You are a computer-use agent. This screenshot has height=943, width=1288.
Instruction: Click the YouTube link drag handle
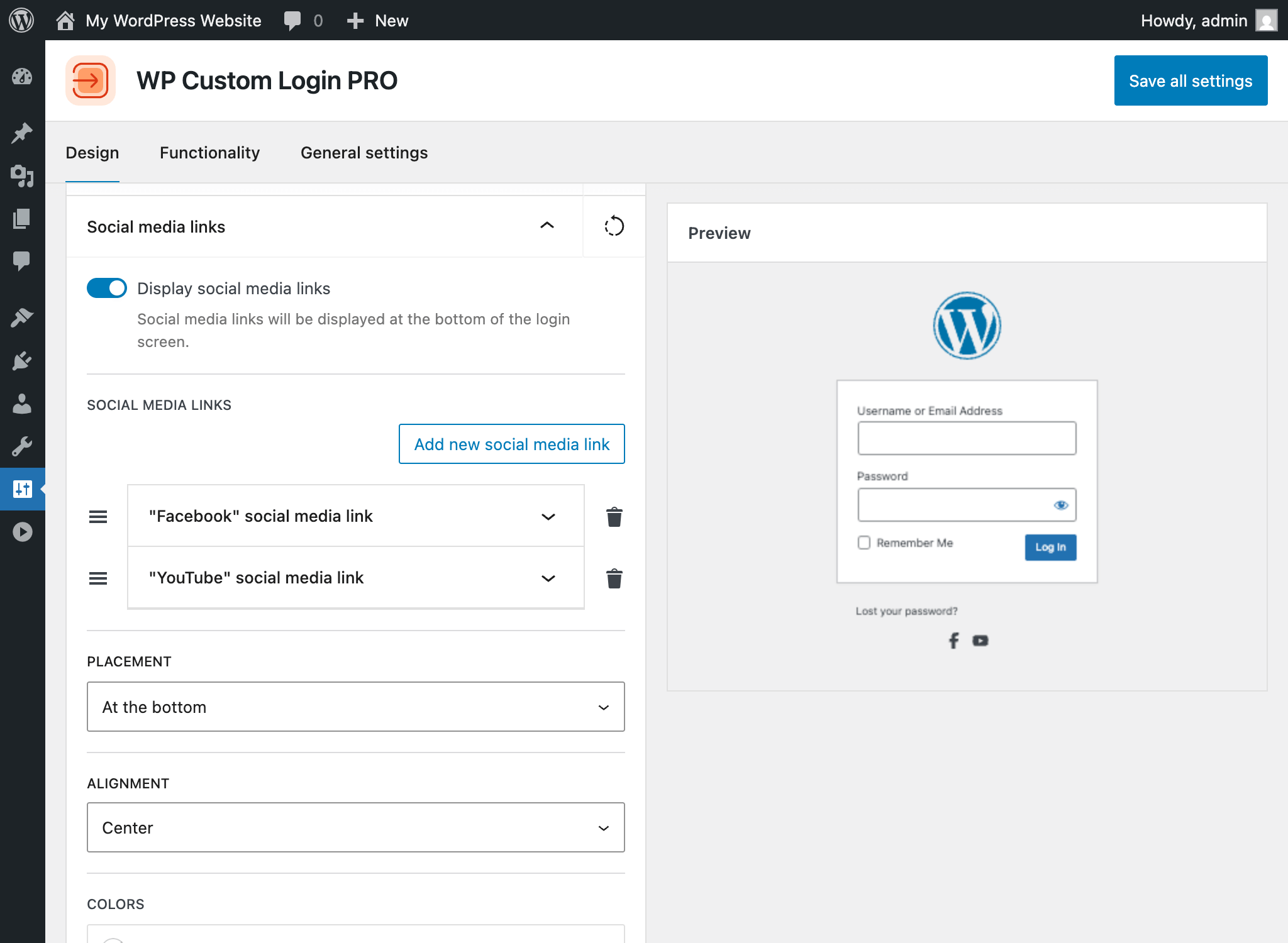(98, 578)
